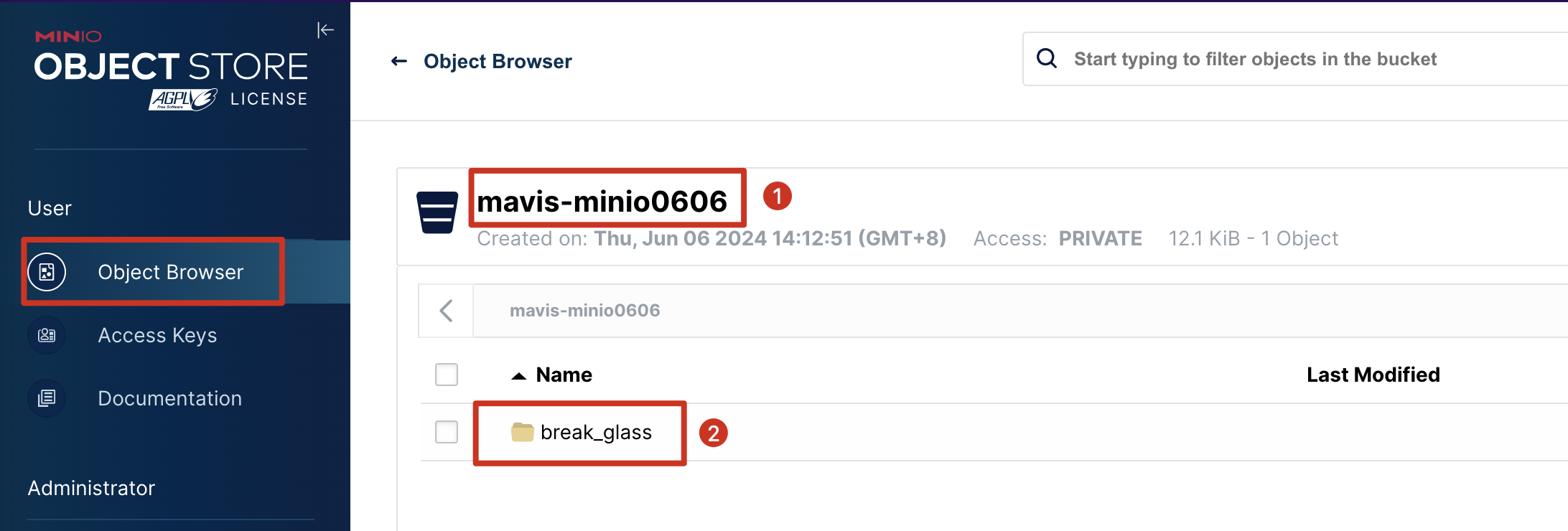Screen dimensions: 1568x531
Task: Click the search magnifier icon
Action: (1047, 58)
